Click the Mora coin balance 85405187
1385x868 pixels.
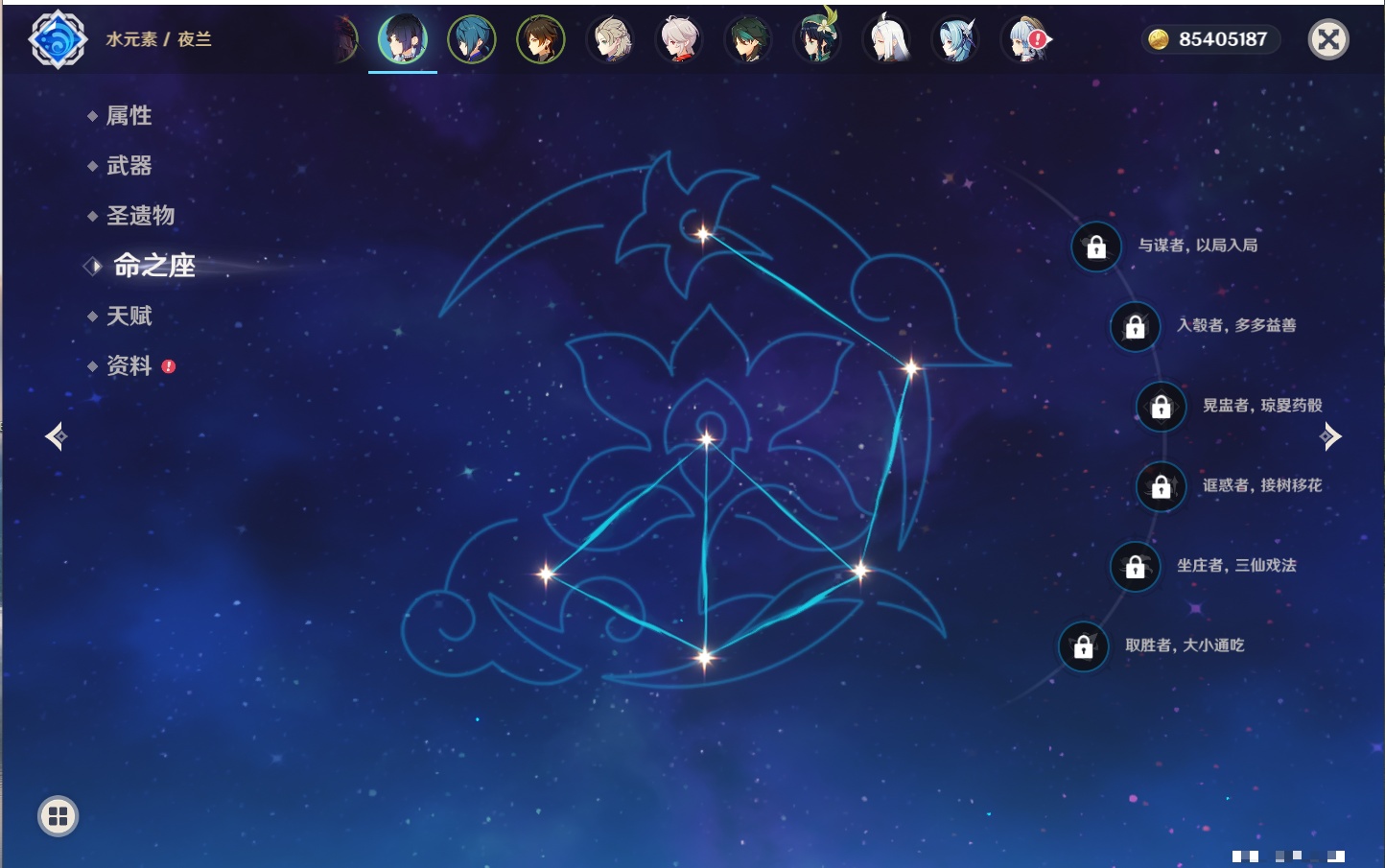[x=1210, y=39]
